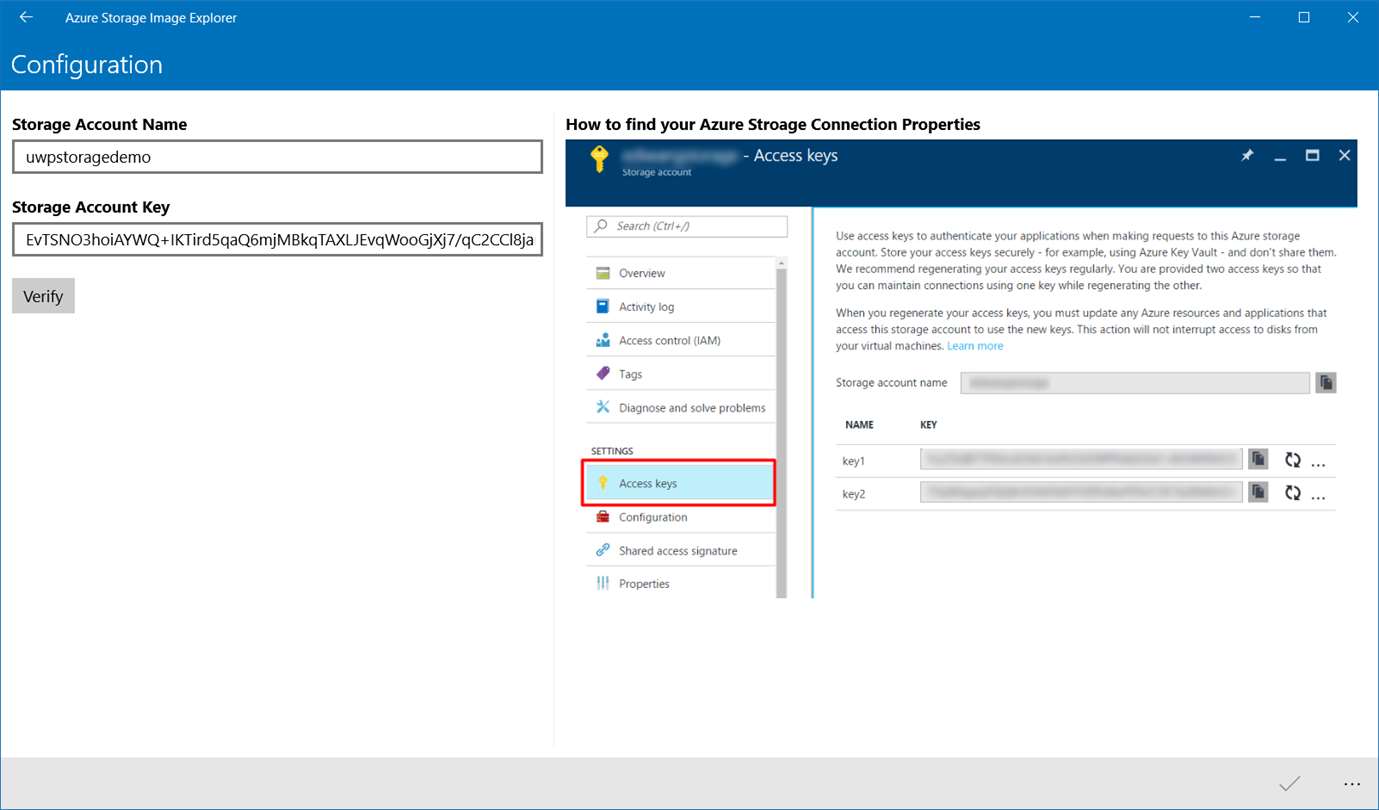Open more options for key1
Viewport: 1379px width, 810px height.
1318,464
